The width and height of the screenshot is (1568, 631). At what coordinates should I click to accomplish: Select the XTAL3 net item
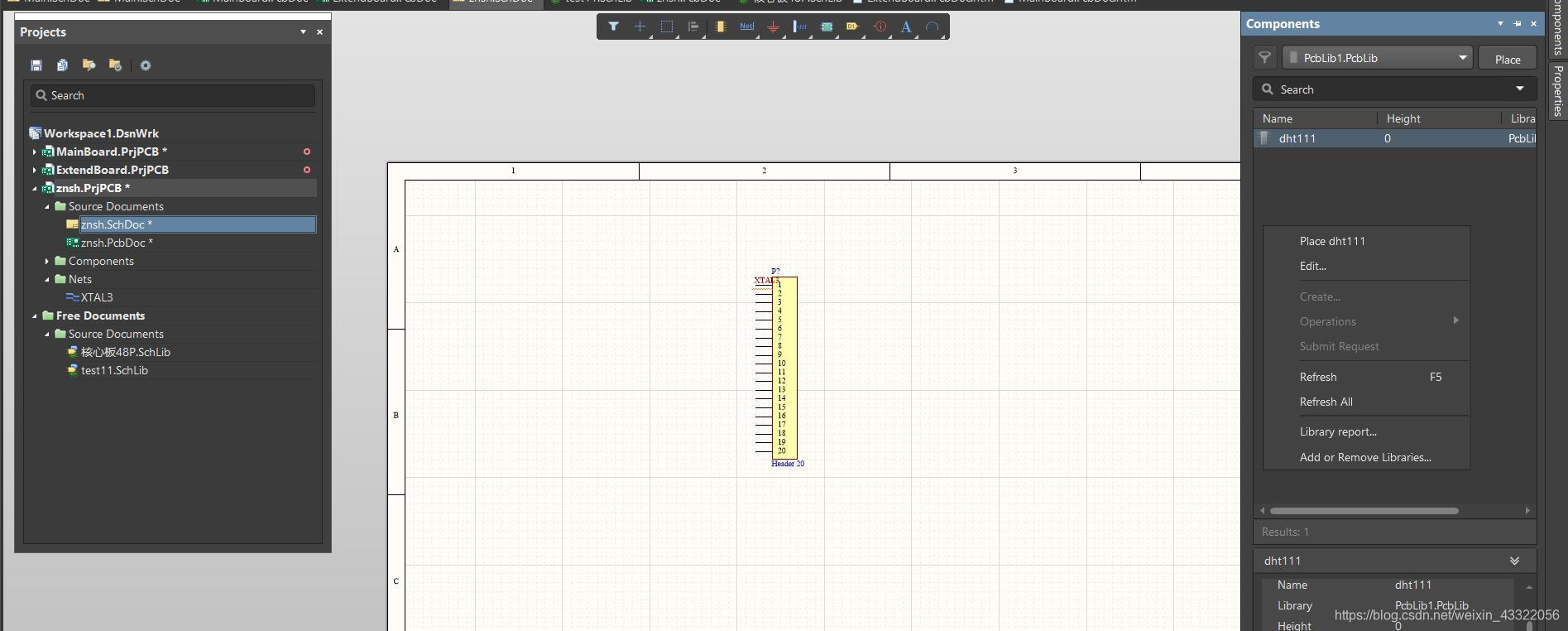coord(97,297)
